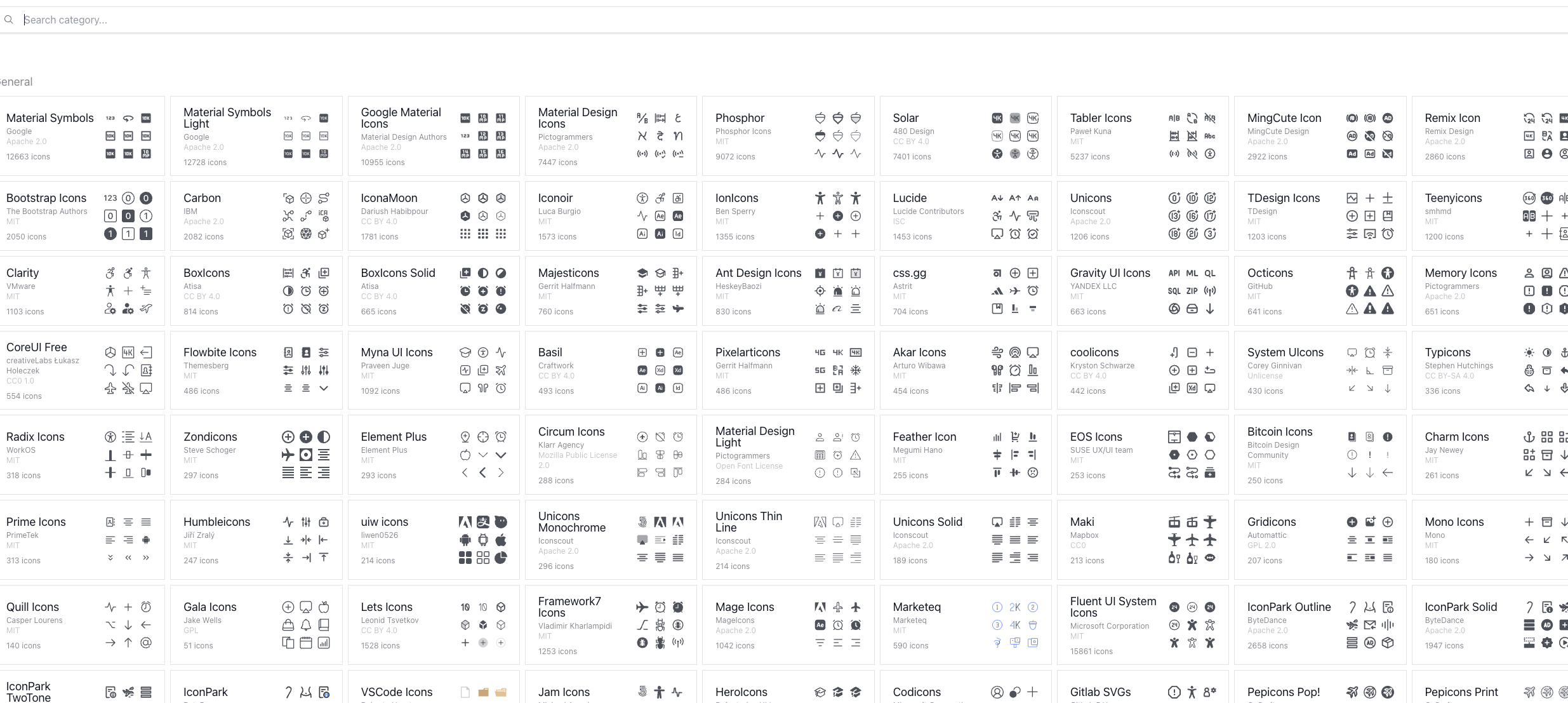Open the Unicons collection by Iconscout
The height and width of the screenshot is (703, 1568).
click(x=1143, y=216)
